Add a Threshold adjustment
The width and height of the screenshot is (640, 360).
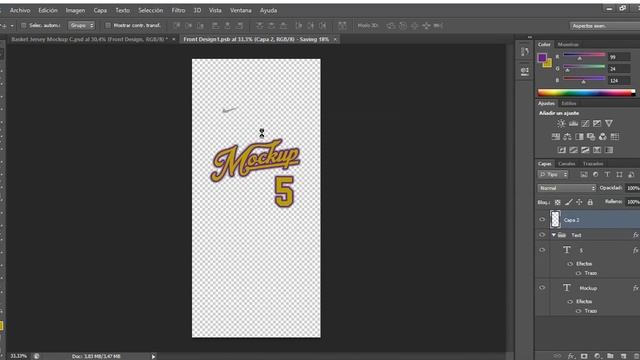click(x=585, y=150)
